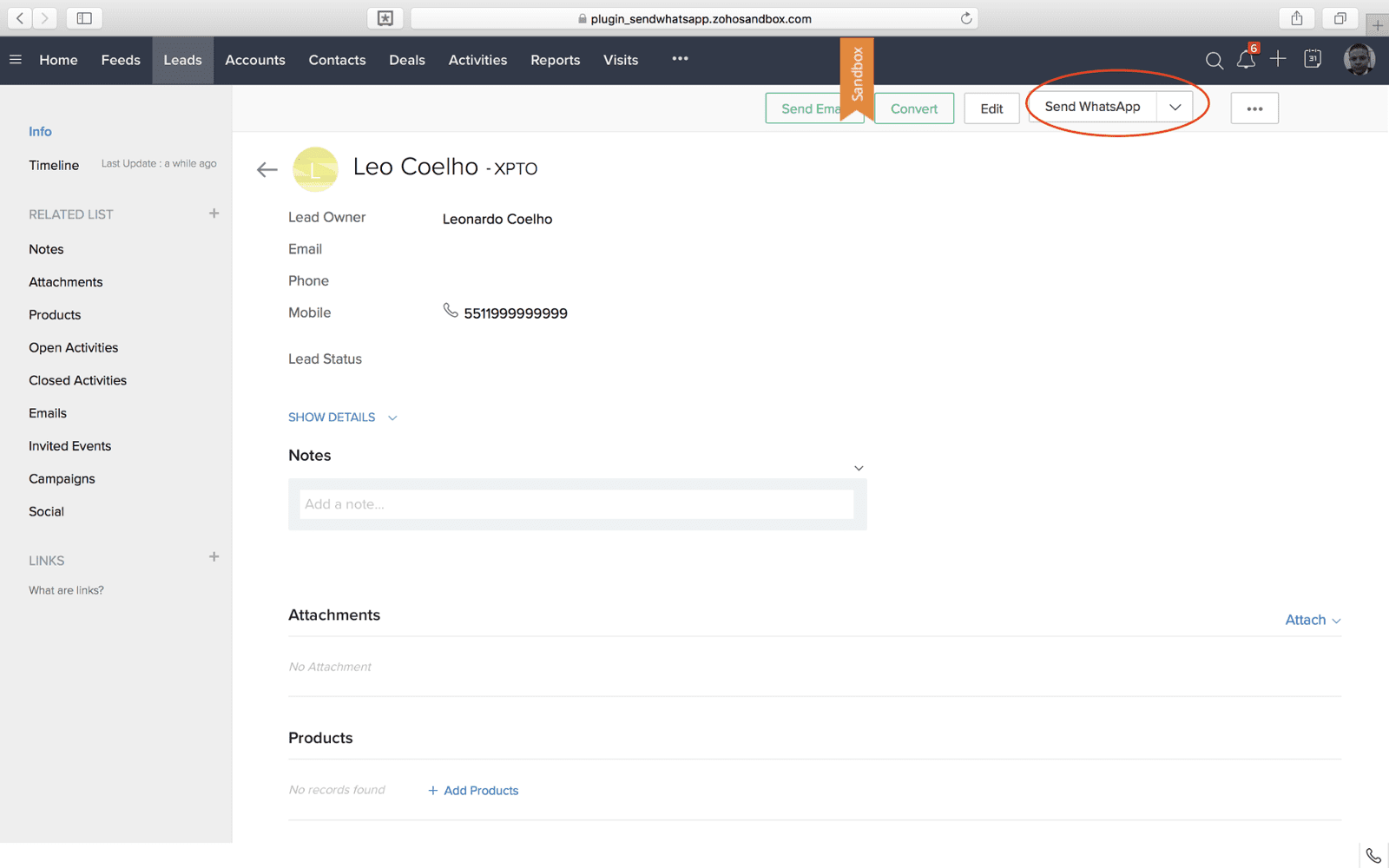Click browser forward navigation arrow

pyautogui.click(x=45, y=17)
